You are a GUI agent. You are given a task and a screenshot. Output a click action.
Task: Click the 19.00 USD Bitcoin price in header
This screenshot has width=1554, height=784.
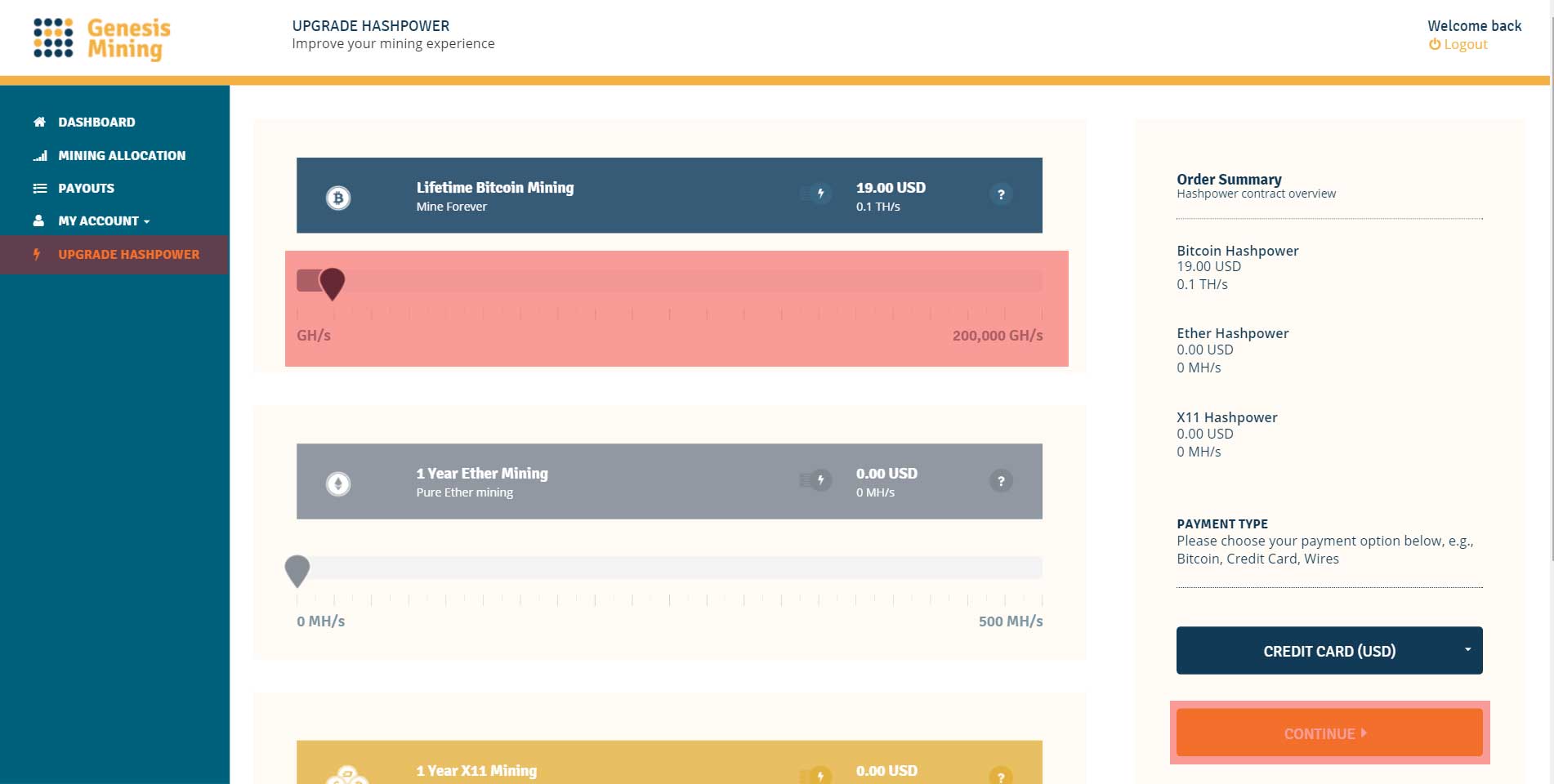891,187
